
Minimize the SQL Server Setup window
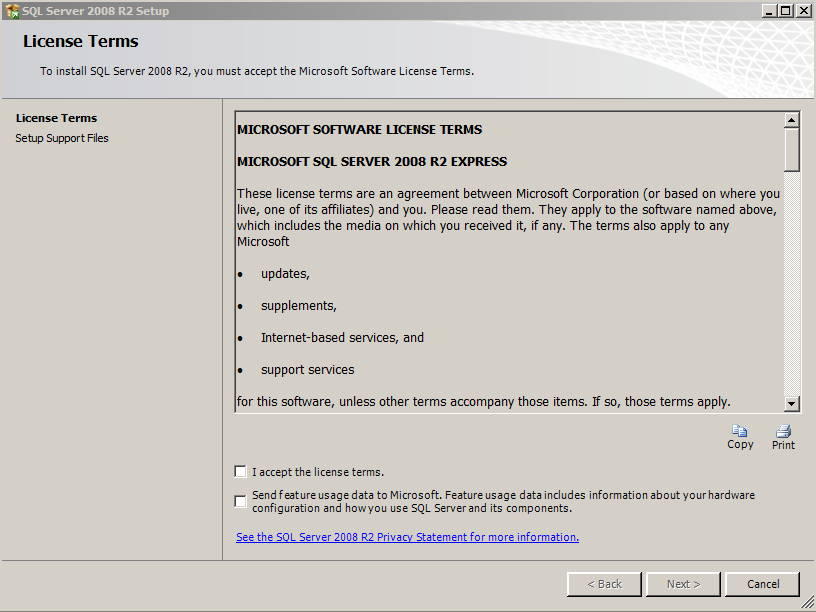point(770,10)
